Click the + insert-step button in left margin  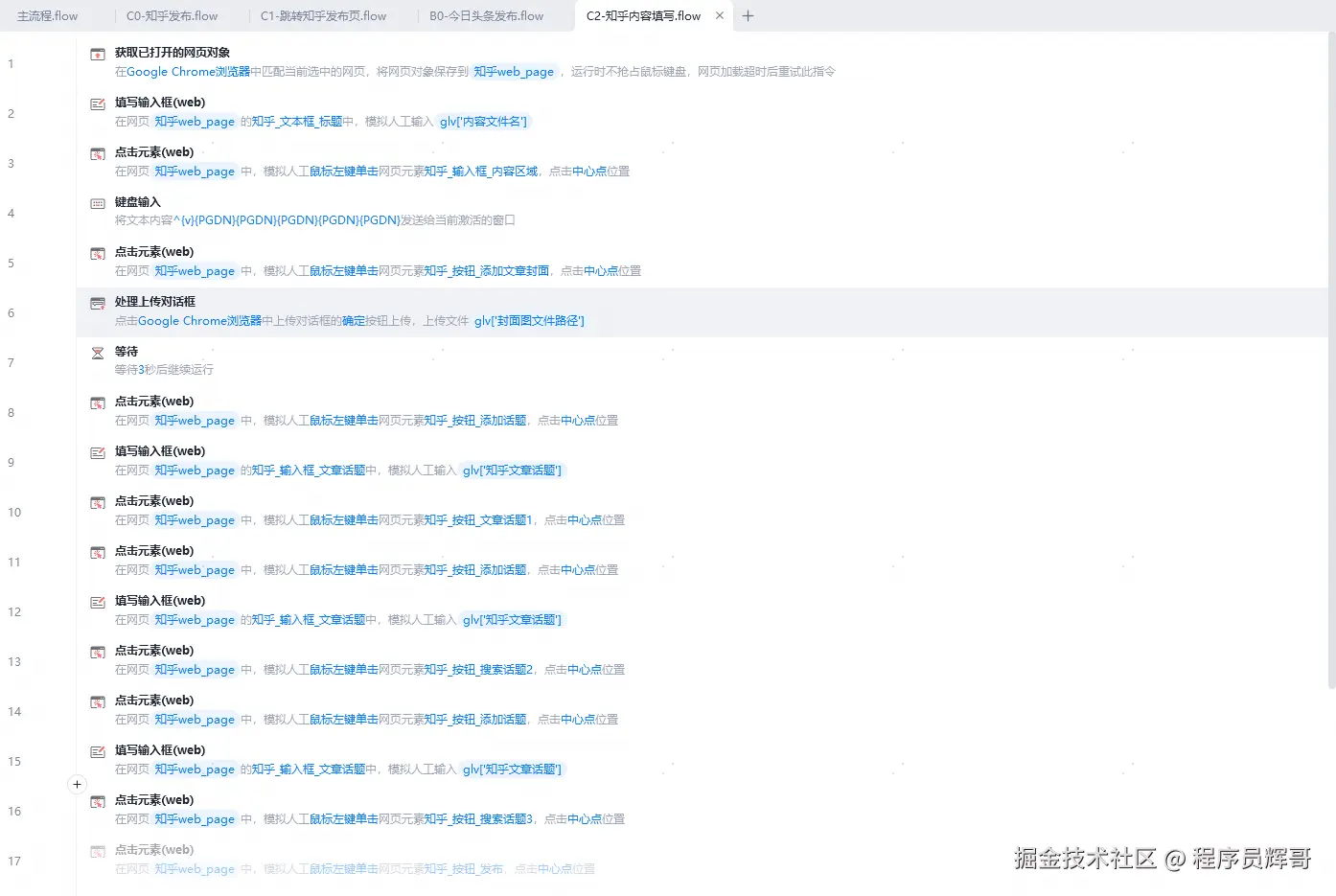(x=77, y=784)
